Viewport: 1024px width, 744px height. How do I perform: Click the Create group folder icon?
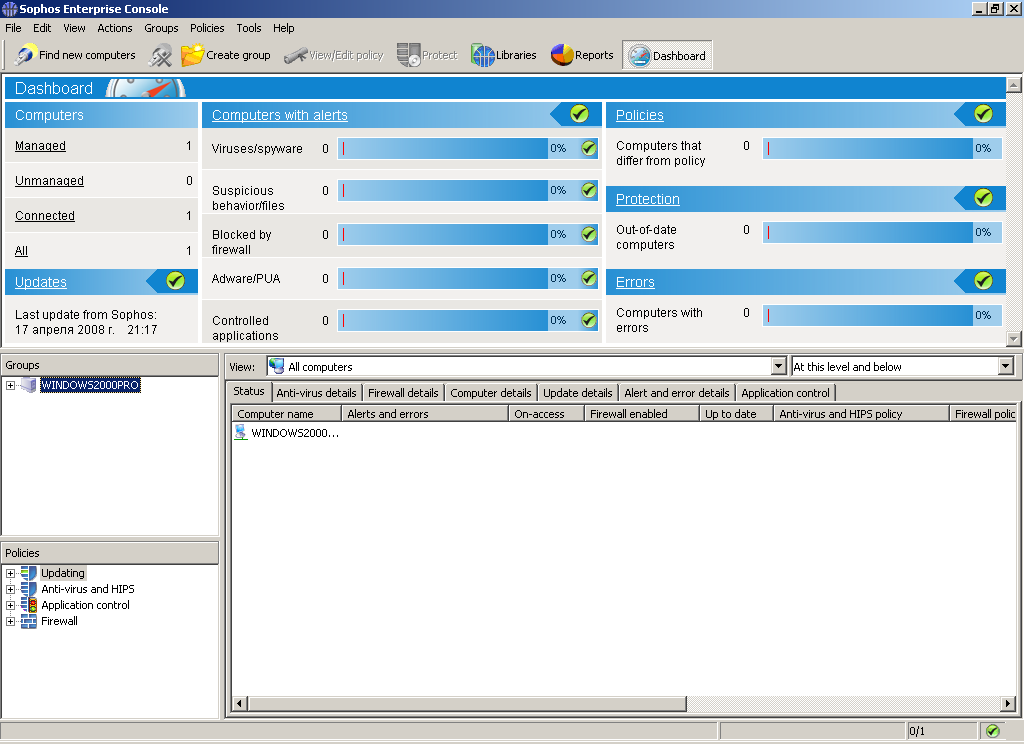coord(192,55)
